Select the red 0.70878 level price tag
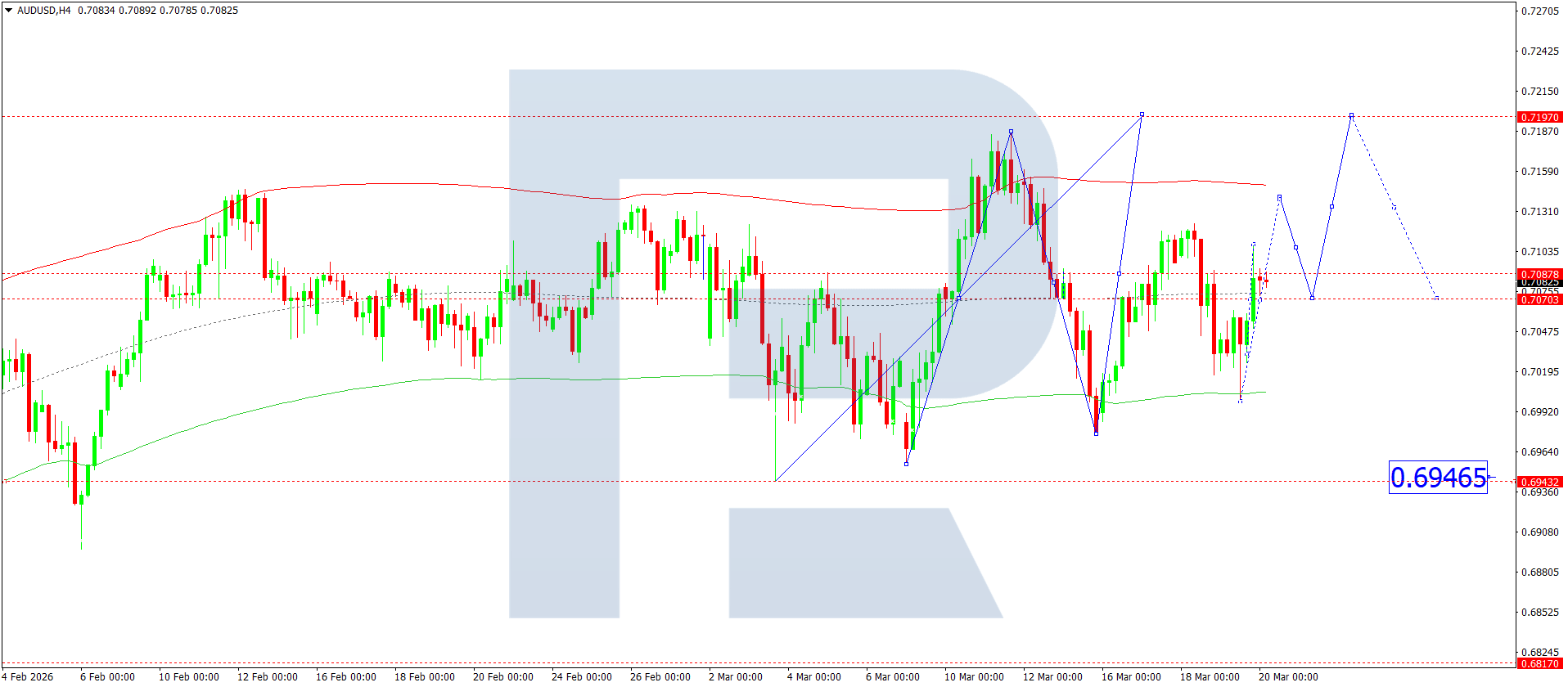The width and height of the screenshot is (1568, 687). [1539, 274]
